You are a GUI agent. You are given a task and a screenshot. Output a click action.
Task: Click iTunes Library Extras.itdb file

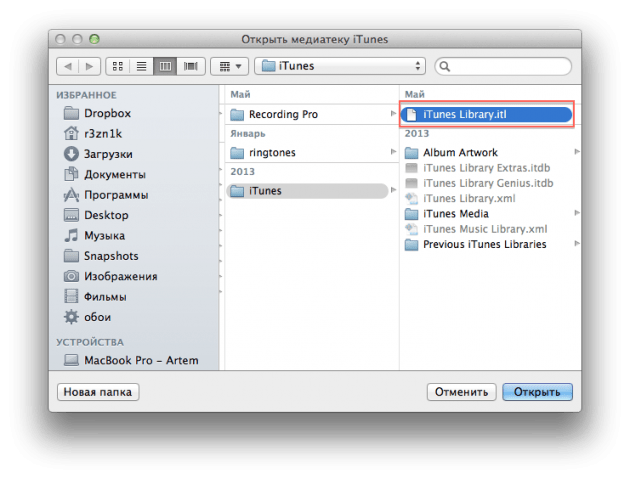tap(487, 168)
